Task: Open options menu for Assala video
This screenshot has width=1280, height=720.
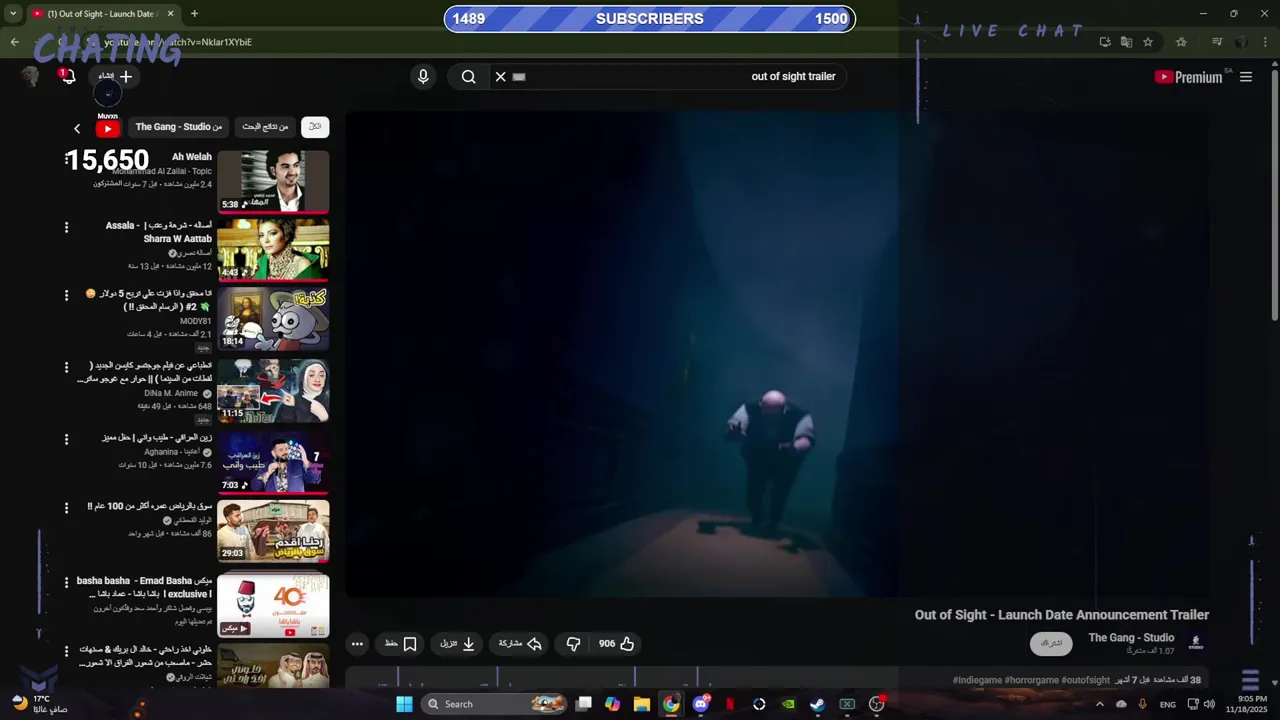Action: 67,228
